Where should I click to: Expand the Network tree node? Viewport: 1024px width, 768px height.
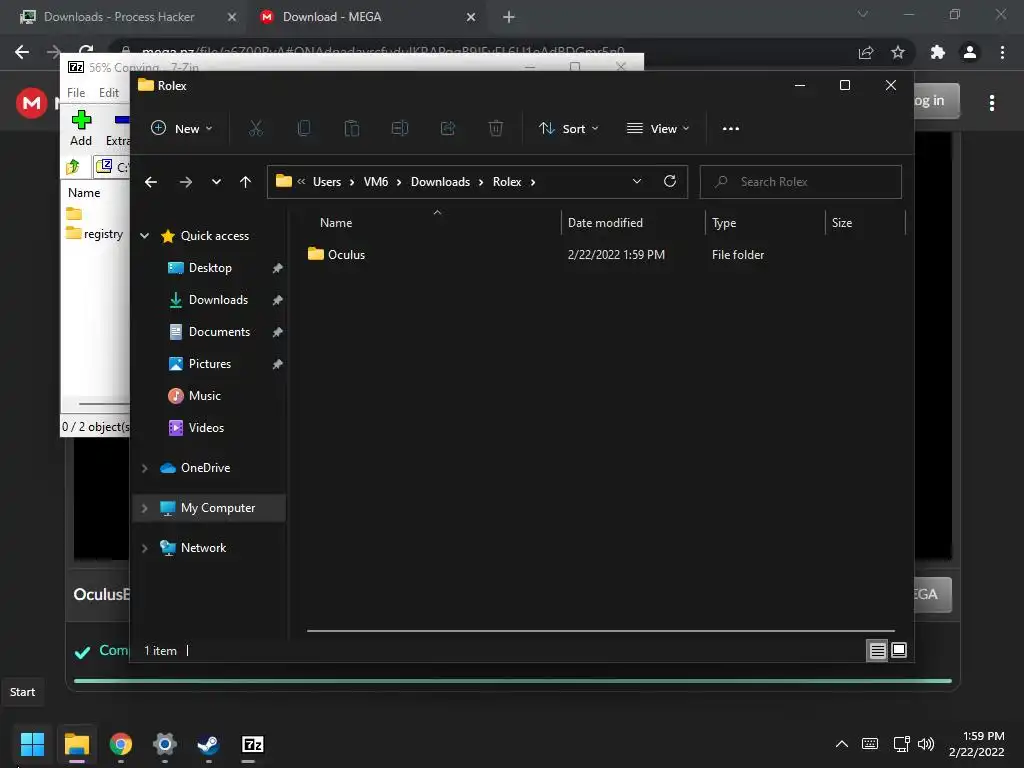click(x=145, y=548)
